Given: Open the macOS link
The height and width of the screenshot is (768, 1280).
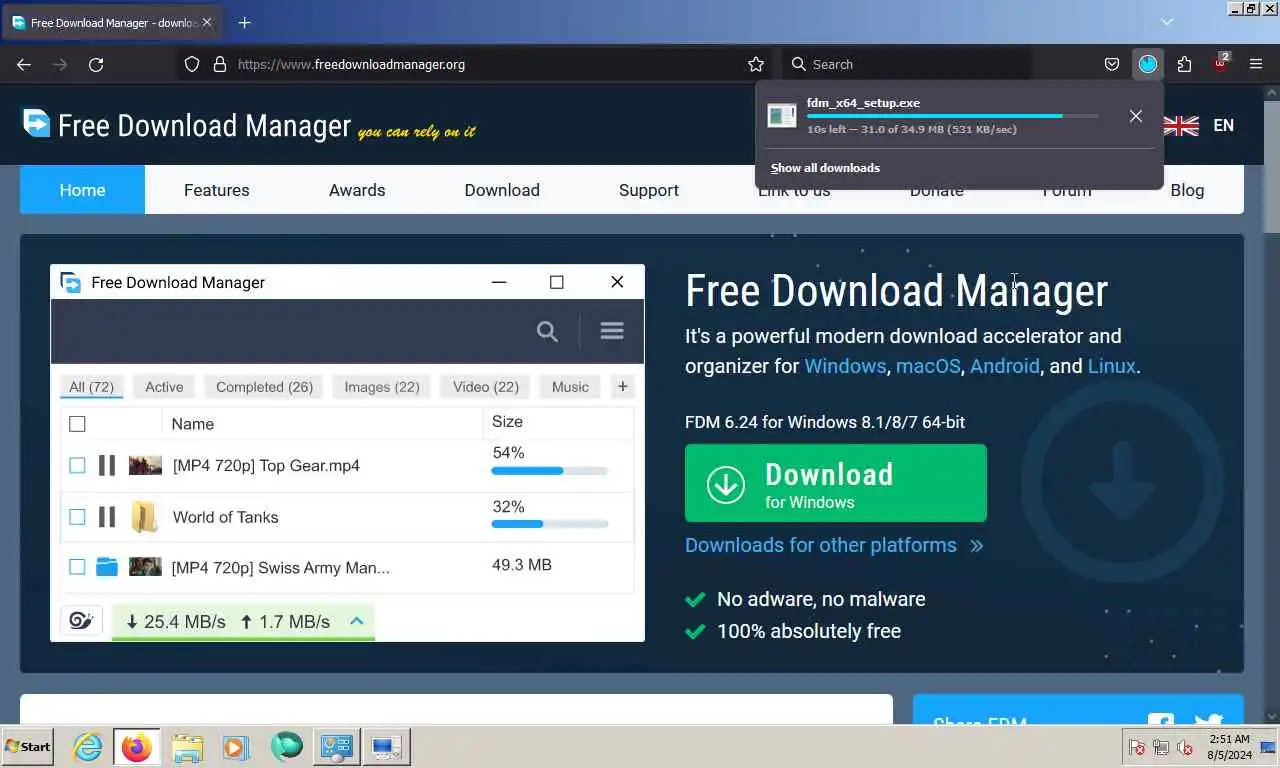Looking at the screenshot, I should tap(928, 366).
